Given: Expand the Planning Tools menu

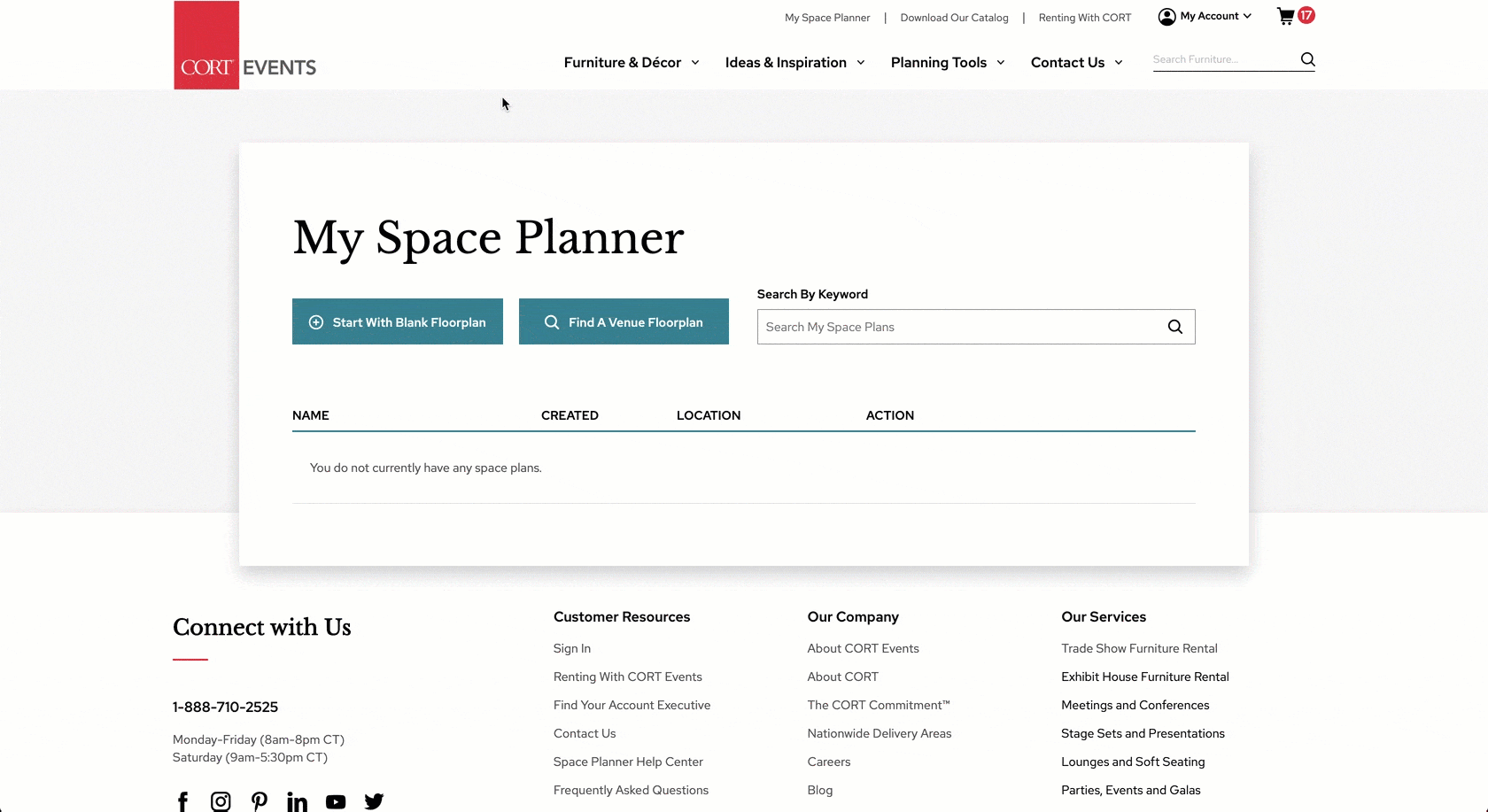Looking at the screenshot, I should click(x=948, y=63).
